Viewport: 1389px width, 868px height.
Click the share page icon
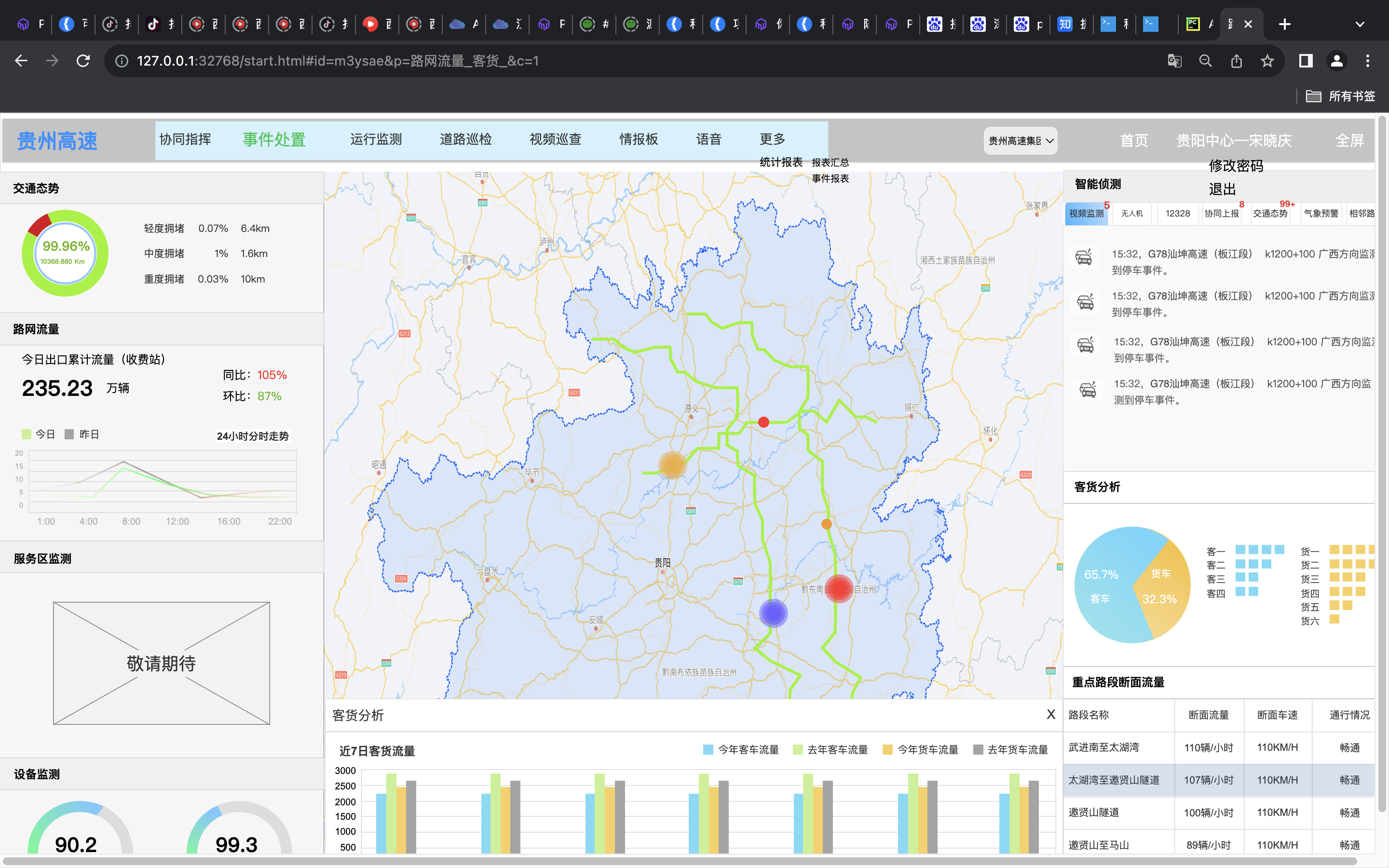point(1236,61)
